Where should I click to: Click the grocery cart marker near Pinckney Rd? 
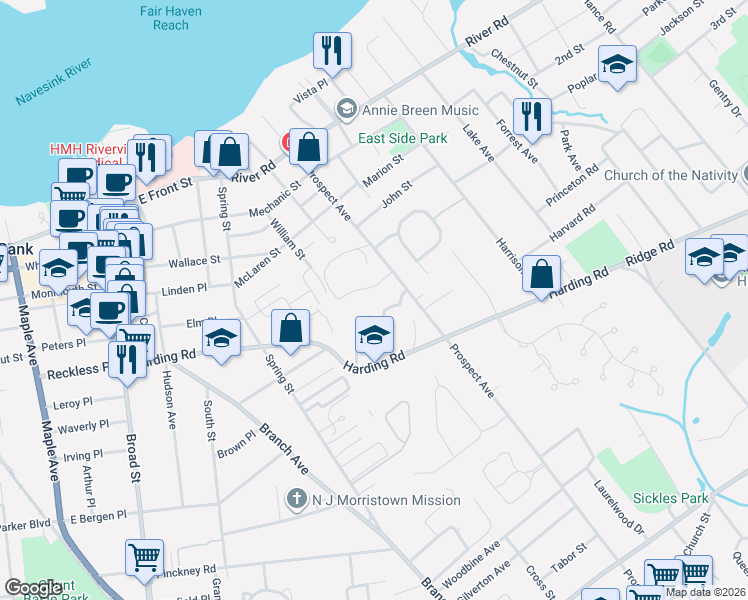(x=145, y=558)
